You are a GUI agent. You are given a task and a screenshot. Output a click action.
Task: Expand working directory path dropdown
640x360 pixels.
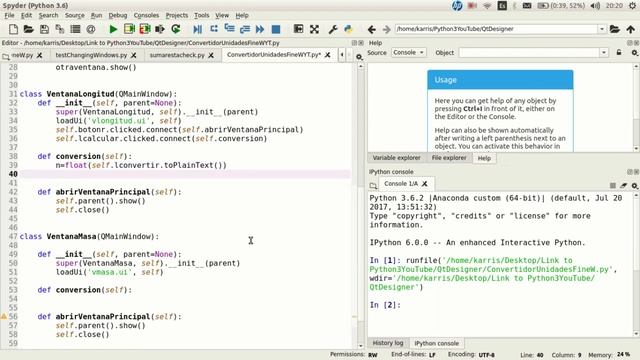(602, 29)
